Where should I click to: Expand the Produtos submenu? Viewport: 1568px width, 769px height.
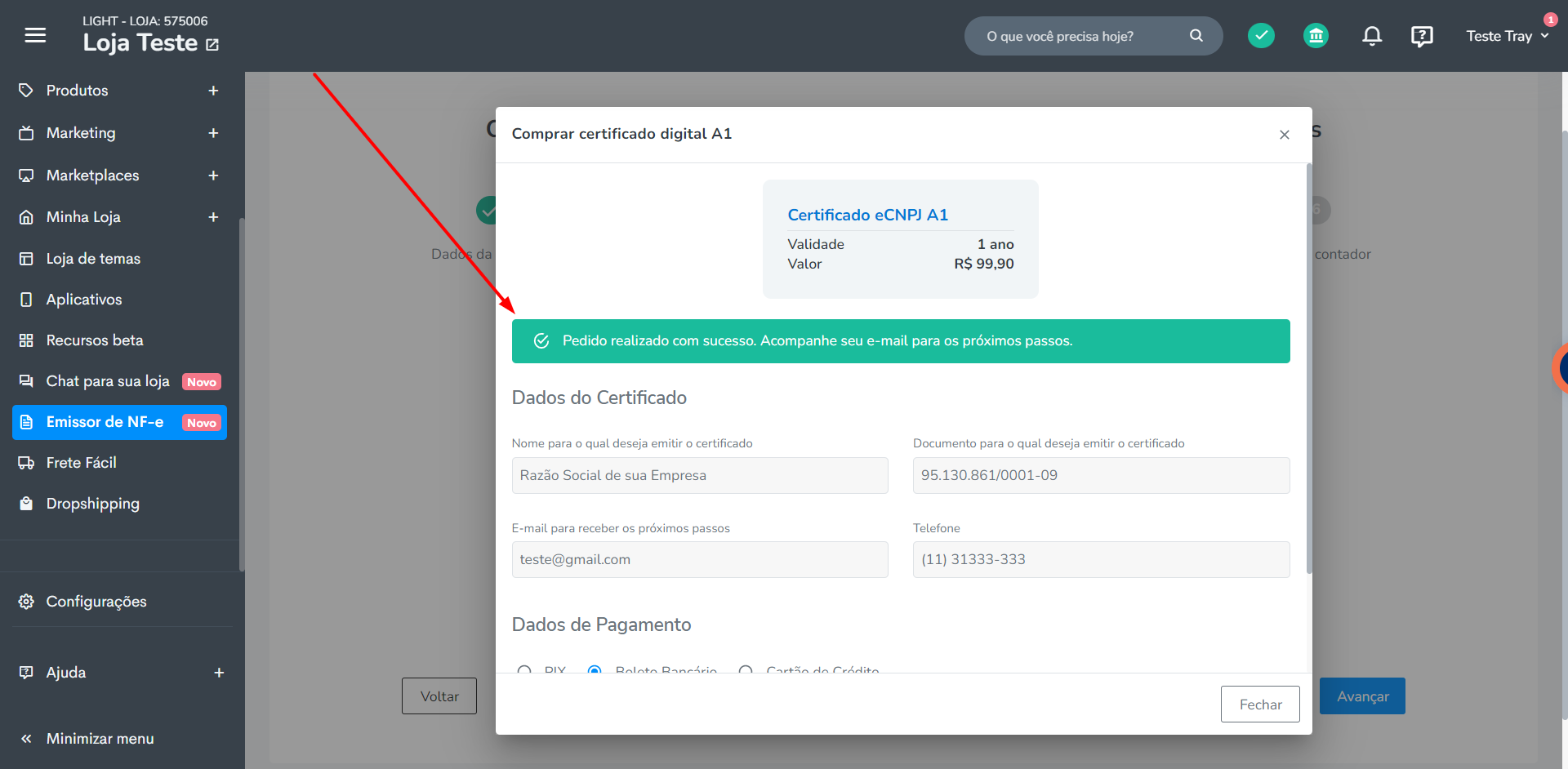pyautogui.click(x=213, y=91)
